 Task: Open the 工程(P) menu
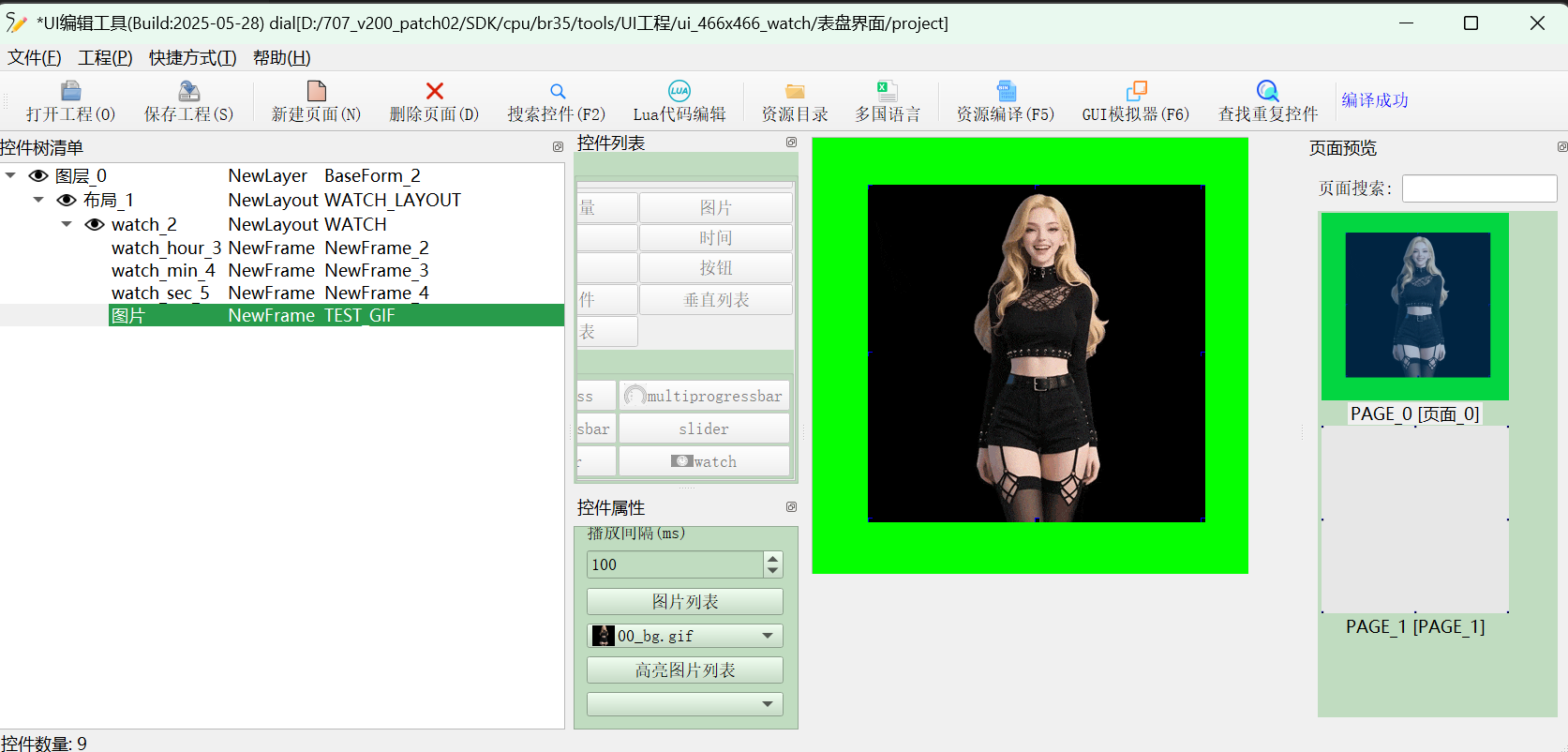105,58
